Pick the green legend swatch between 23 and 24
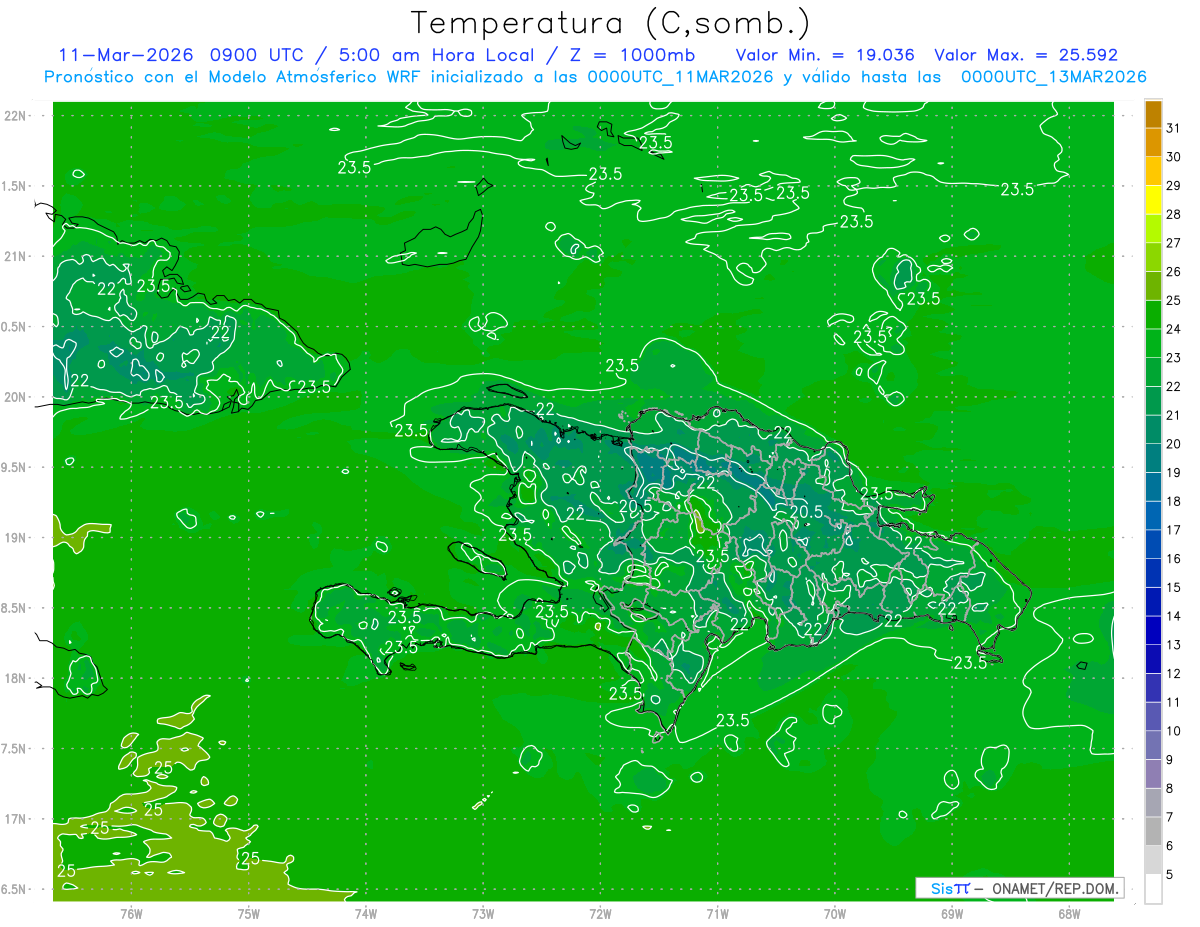Viewport: 1200px width, 927px height. [1153, 343]
